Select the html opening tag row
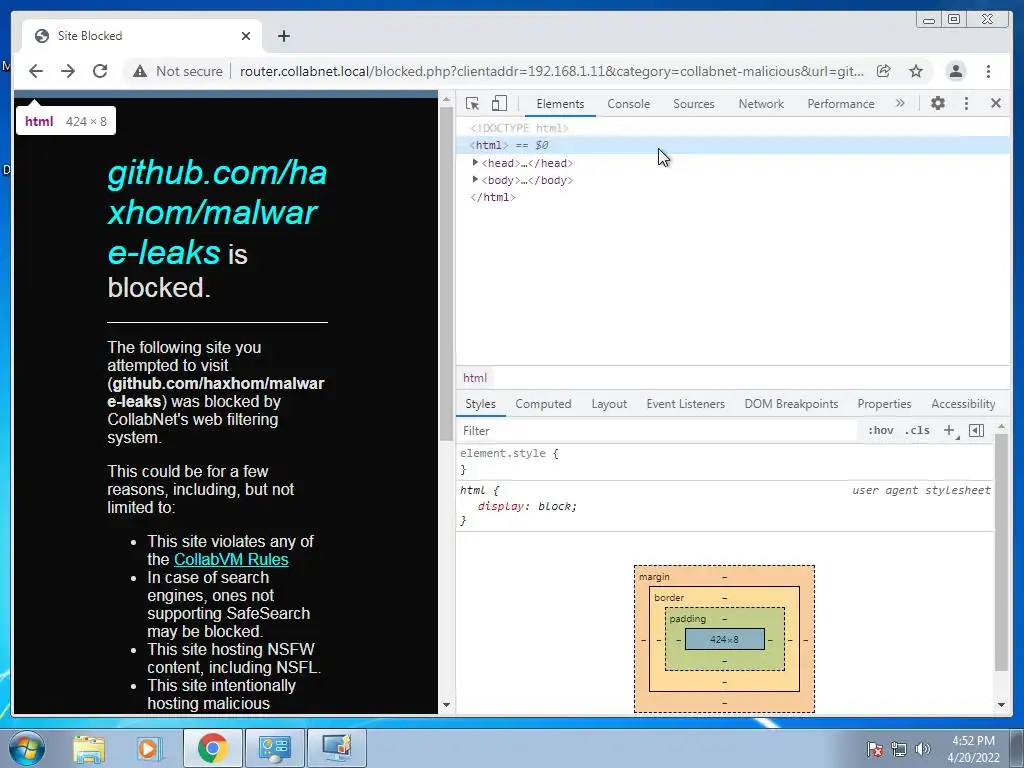Viewport: 1024px width, 768px height. [x=733, y=145]
